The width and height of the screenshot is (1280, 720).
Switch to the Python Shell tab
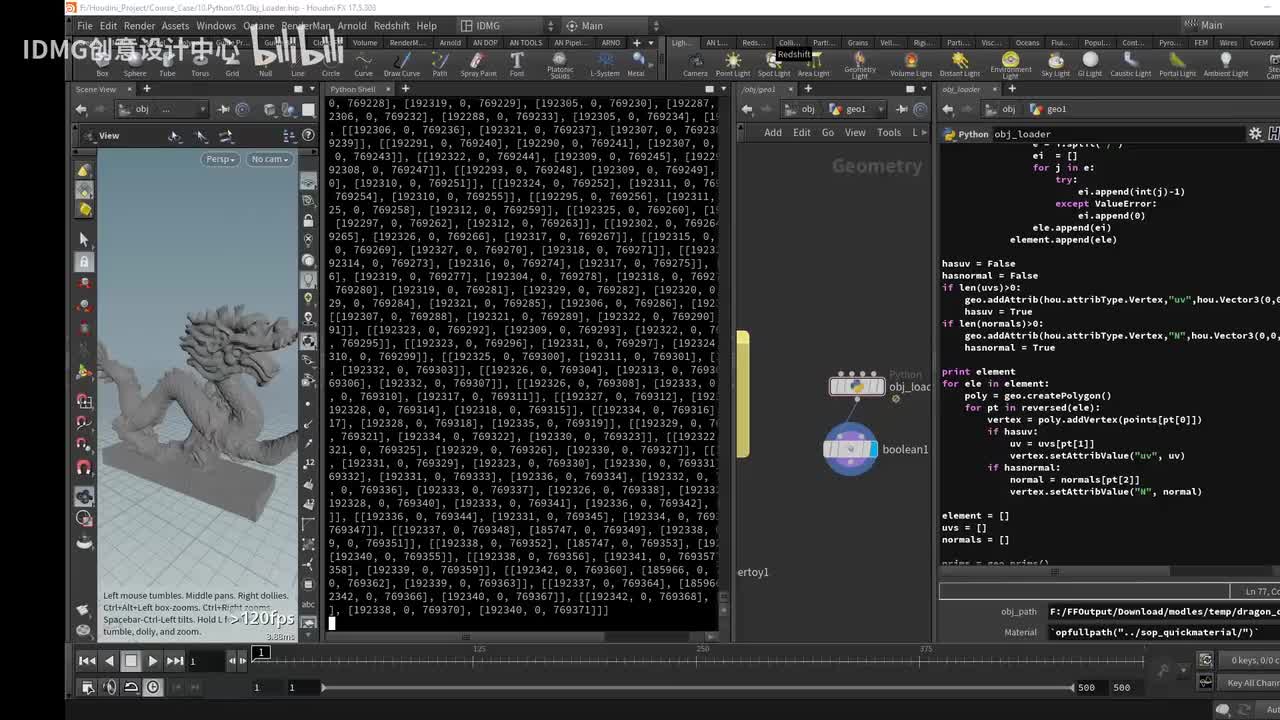coord(353,89)
